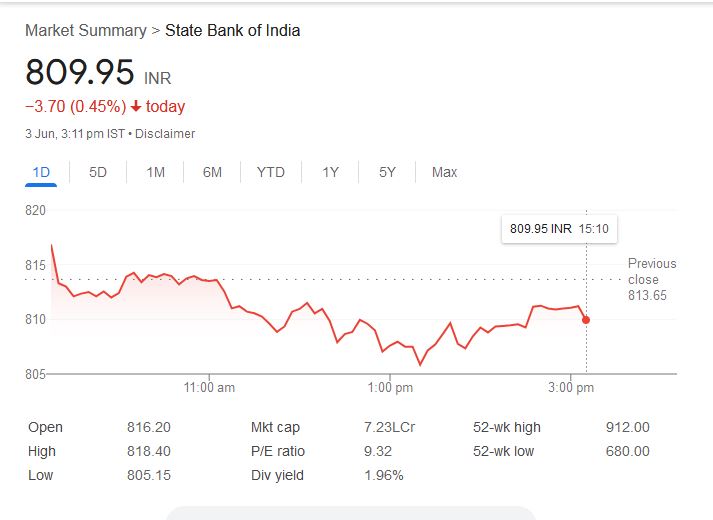Image resolution: width=713 pixels, height=520 pixels.
Task: Click the 11:00 am axis label
Action: tap(210, 387)
